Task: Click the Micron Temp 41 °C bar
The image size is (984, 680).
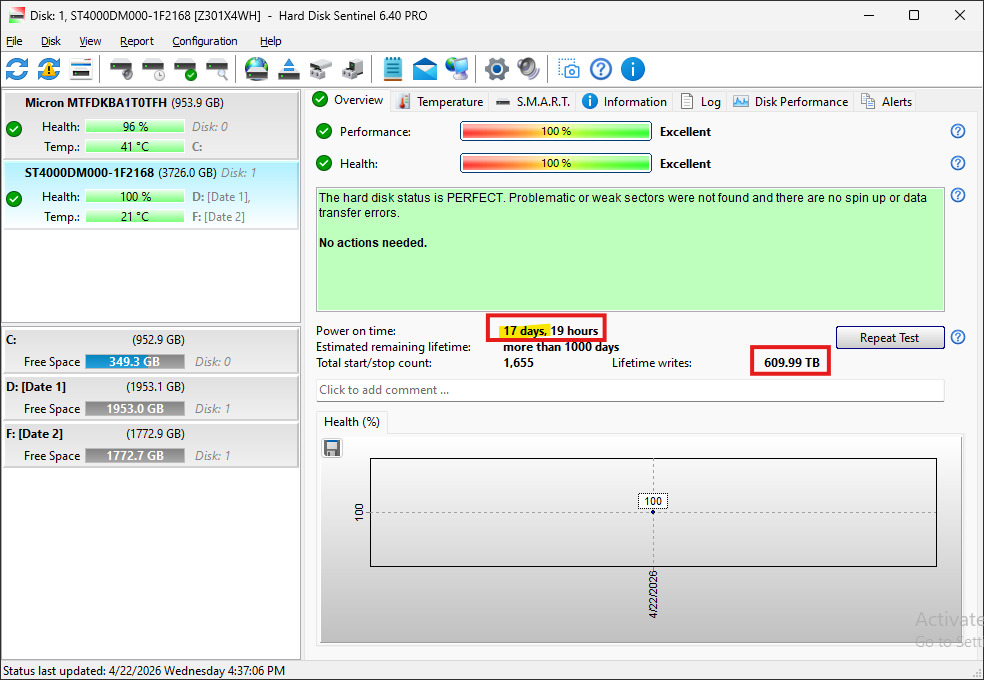Action: tap(135, 147)
